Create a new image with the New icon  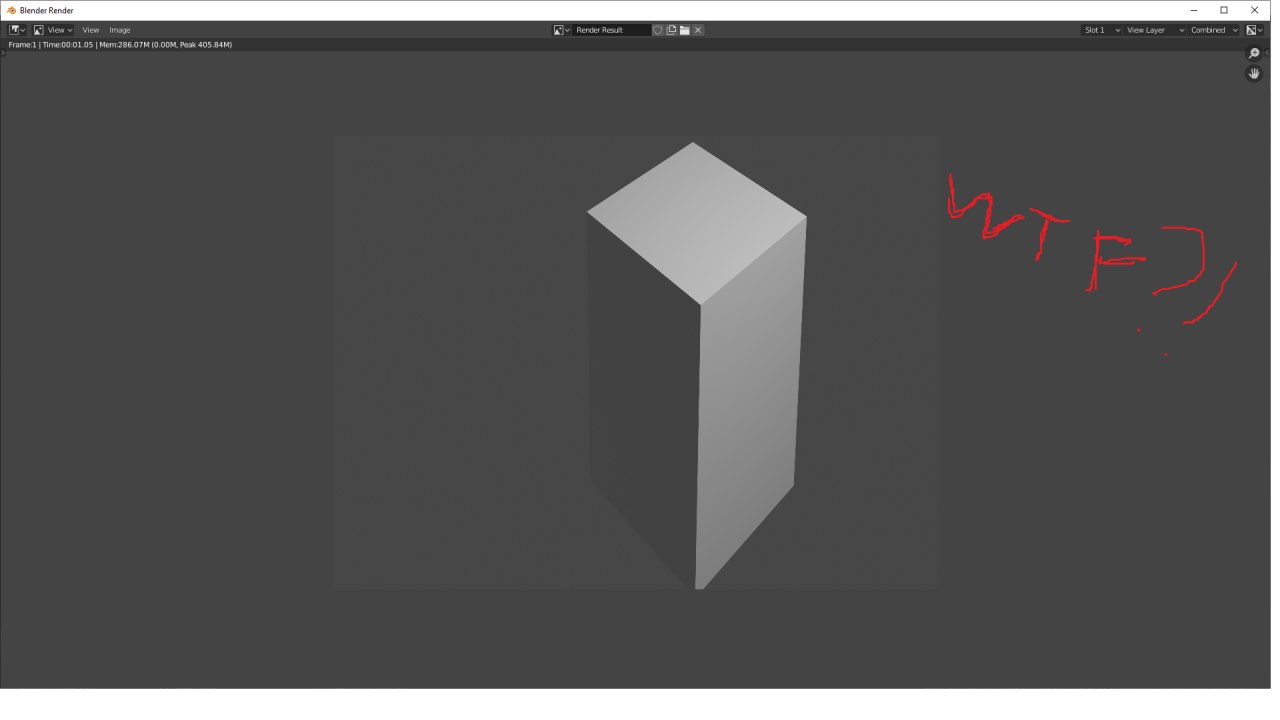(x=671, y=30)
